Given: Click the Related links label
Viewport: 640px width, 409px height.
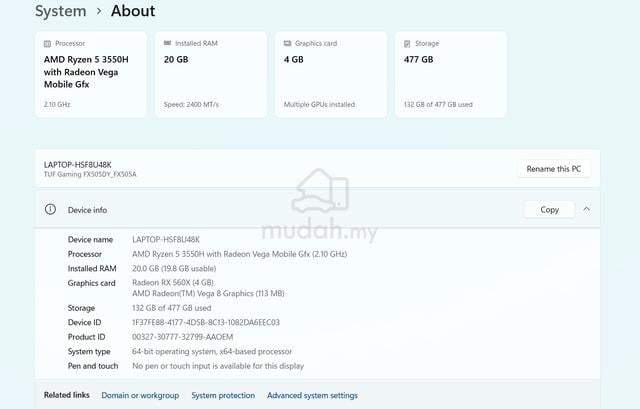Looking at the screenshot, I should (x=67, y=395).
